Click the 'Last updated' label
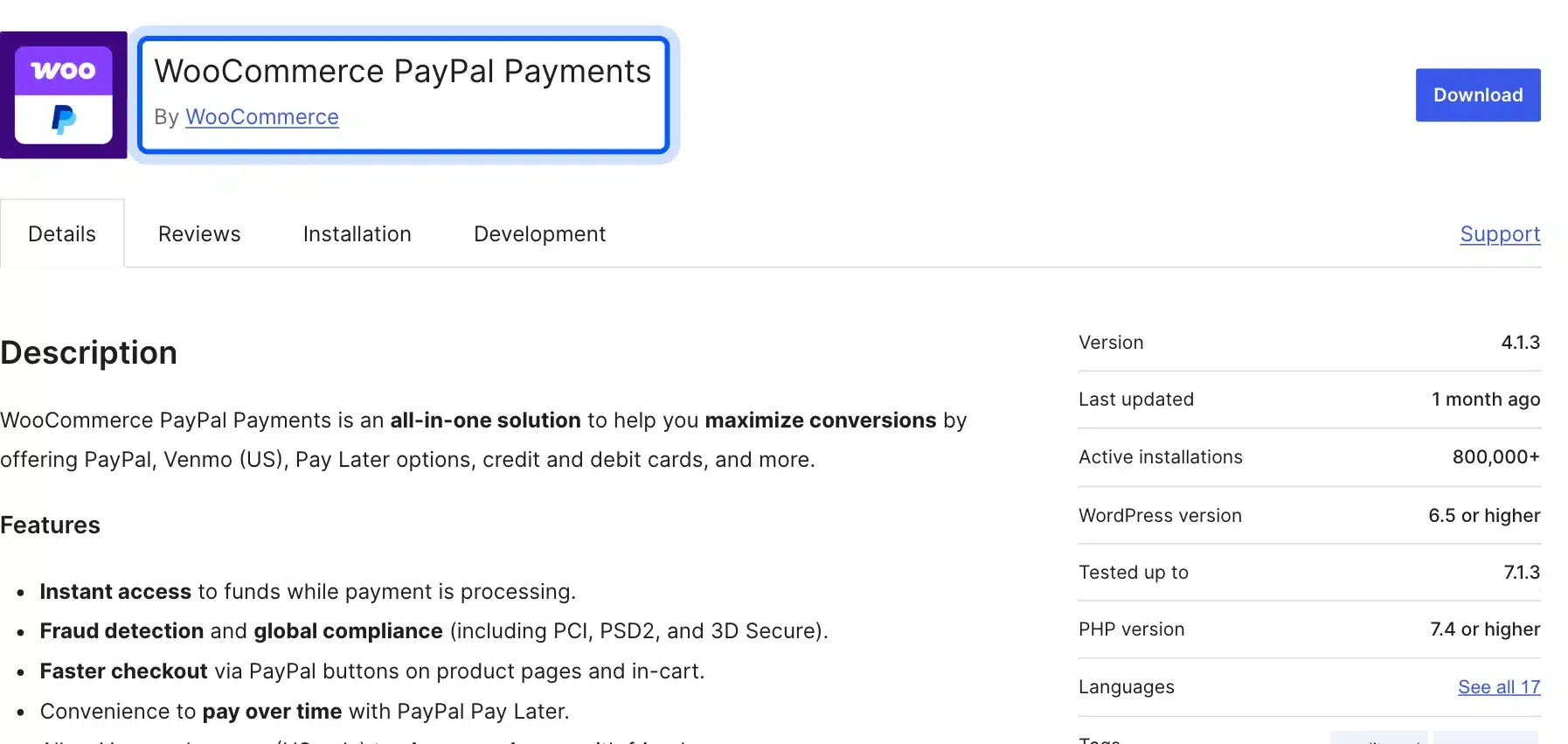 (1136, 400)
